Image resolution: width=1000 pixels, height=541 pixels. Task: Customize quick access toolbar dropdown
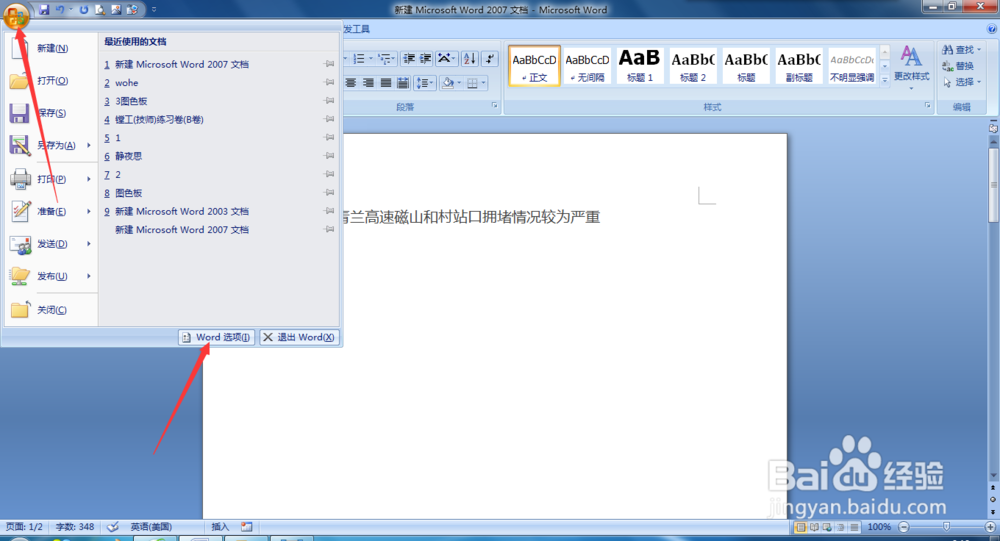click(154, 10)
